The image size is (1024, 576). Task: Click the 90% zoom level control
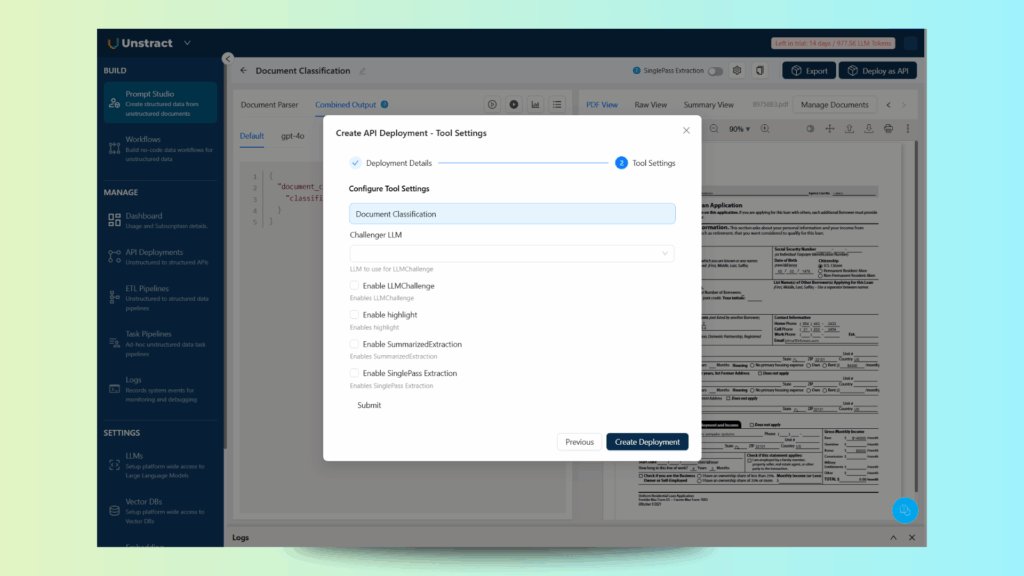coord(738,129)
